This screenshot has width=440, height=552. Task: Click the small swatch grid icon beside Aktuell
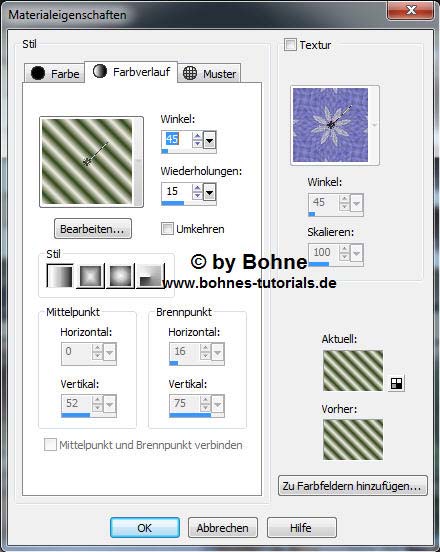397,383
